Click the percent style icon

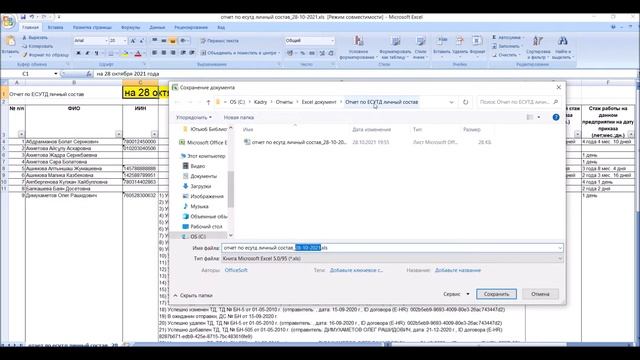(x=302, y=53)
